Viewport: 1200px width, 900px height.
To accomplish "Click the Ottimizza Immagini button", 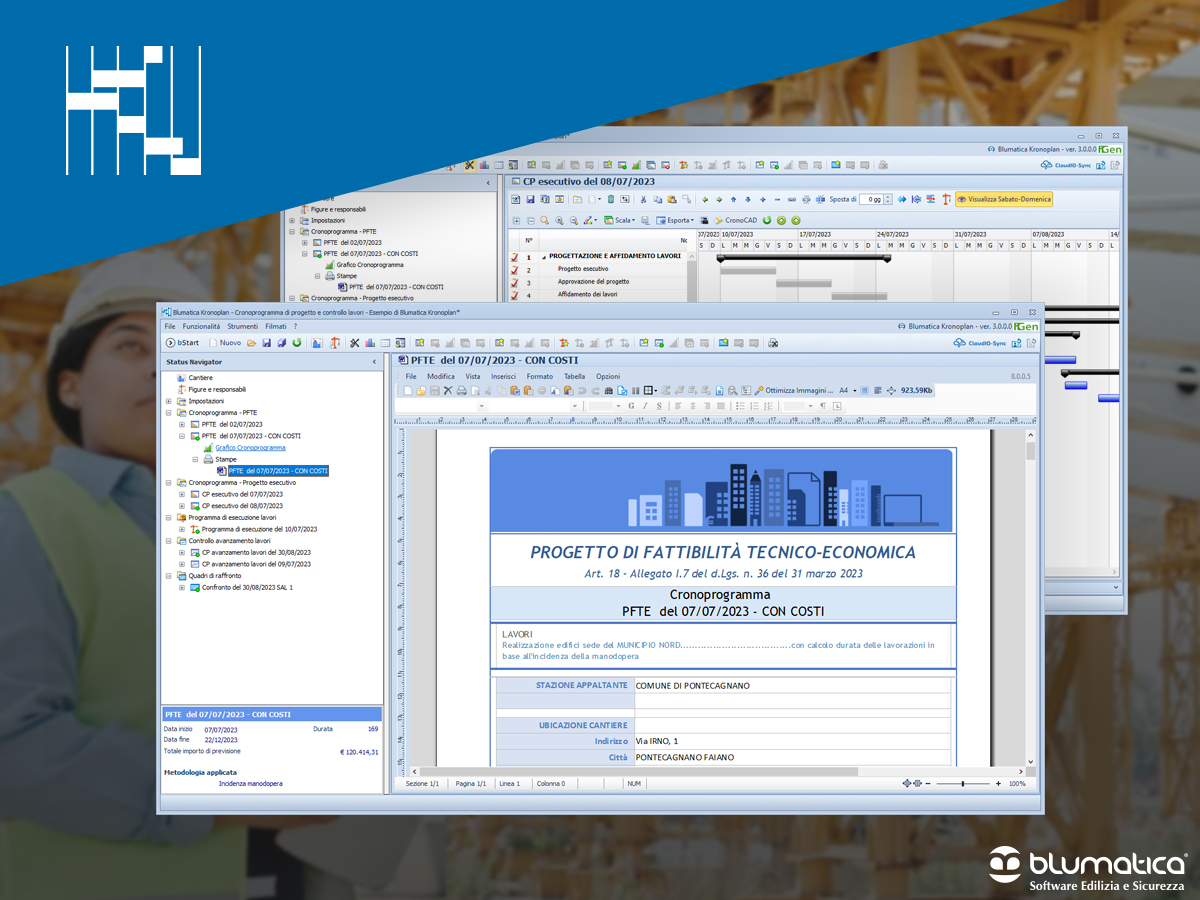I will coord(792,390).
